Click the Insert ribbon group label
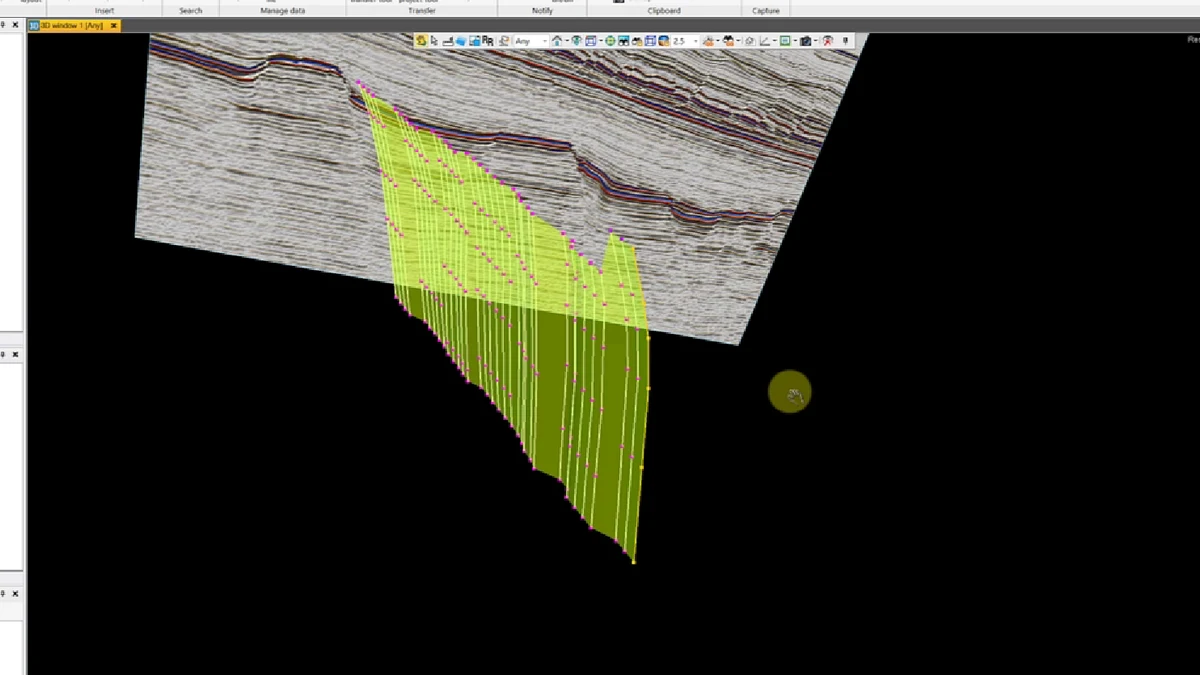The image size is (1200, 675). (104, 11)
